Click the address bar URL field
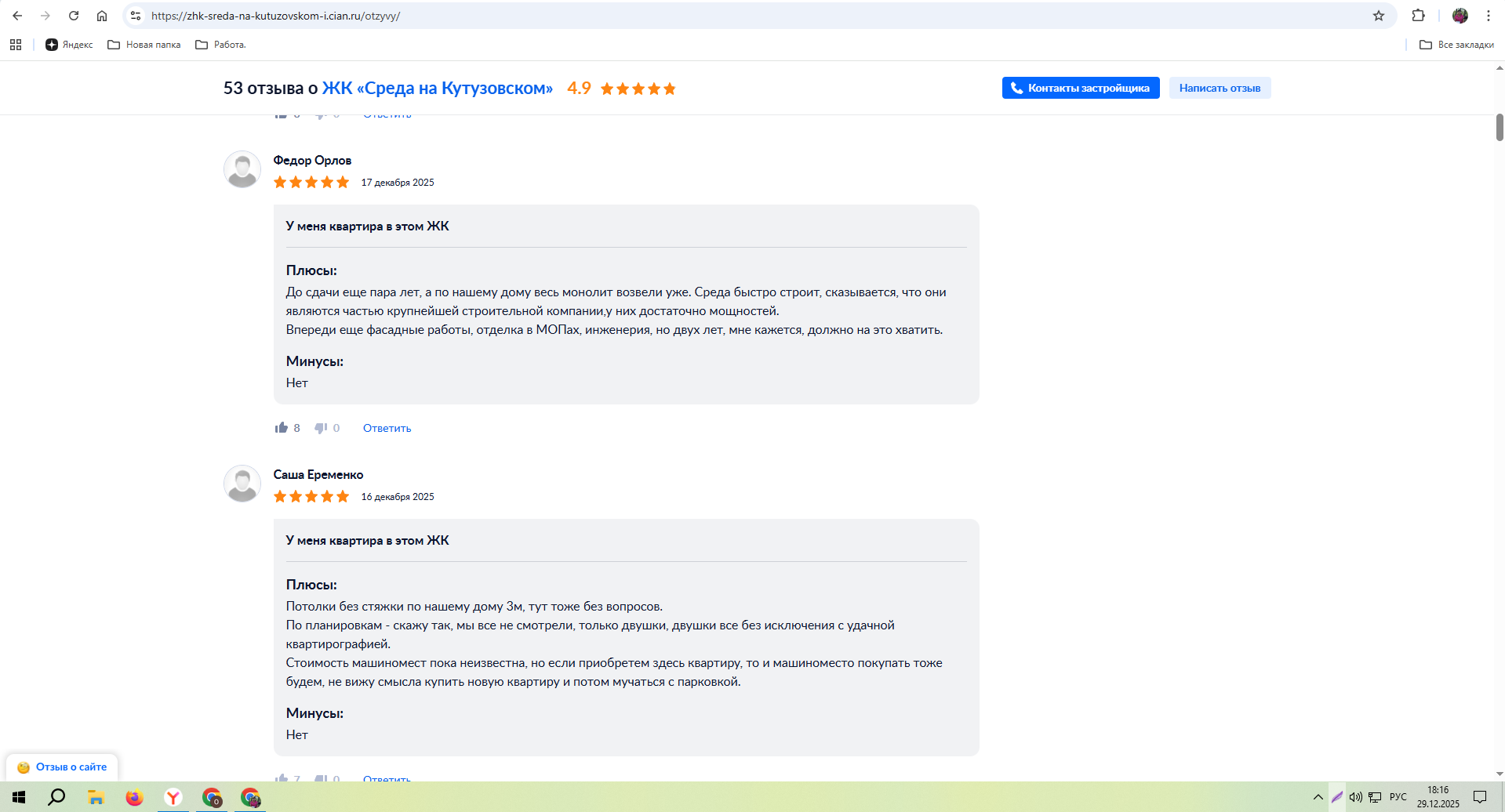The height and width of the screenshot is (812, 1505). click(706, 16)
